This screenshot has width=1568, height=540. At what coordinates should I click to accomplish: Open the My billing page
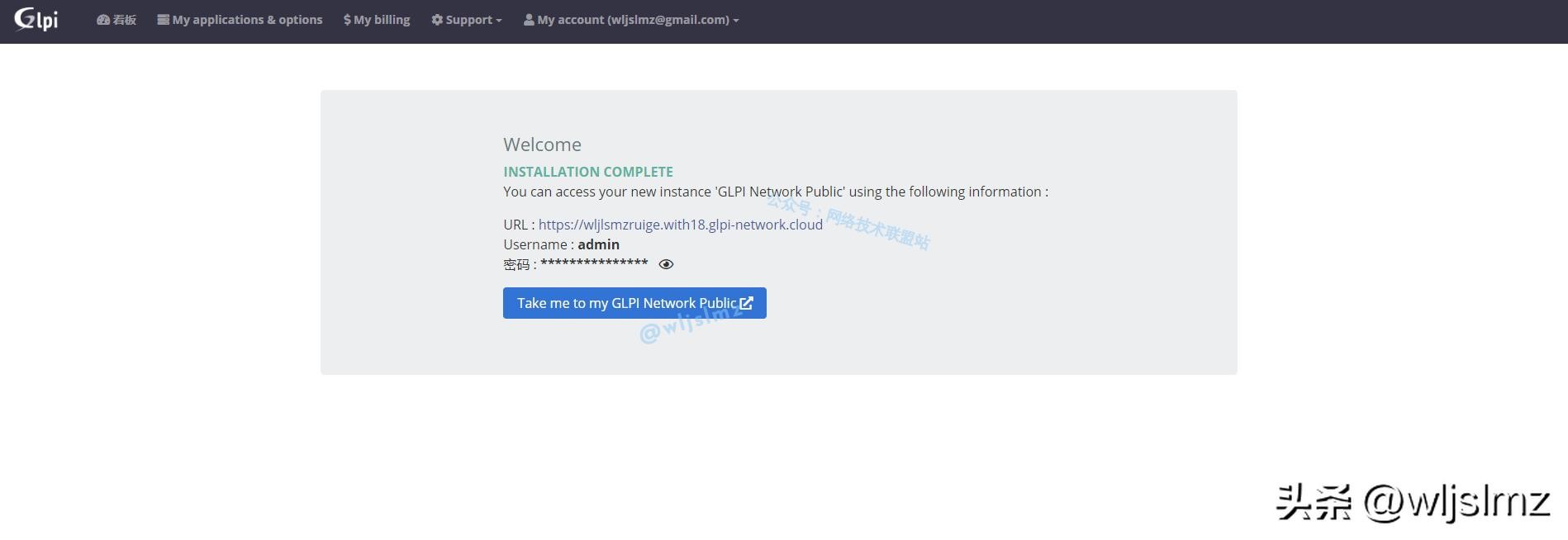point(382,20)
